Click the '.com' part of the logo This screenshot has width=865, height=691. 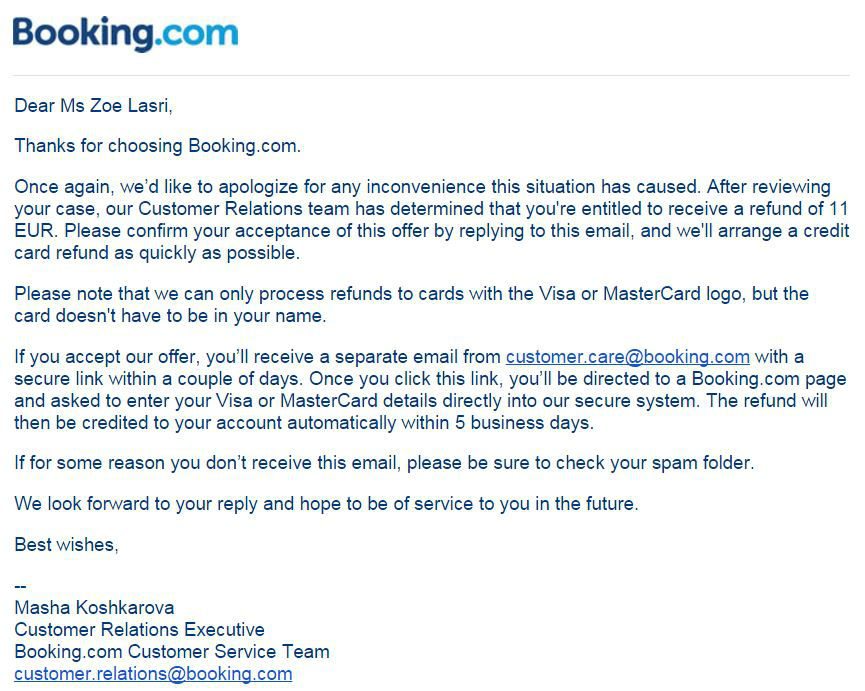(196, 33)
